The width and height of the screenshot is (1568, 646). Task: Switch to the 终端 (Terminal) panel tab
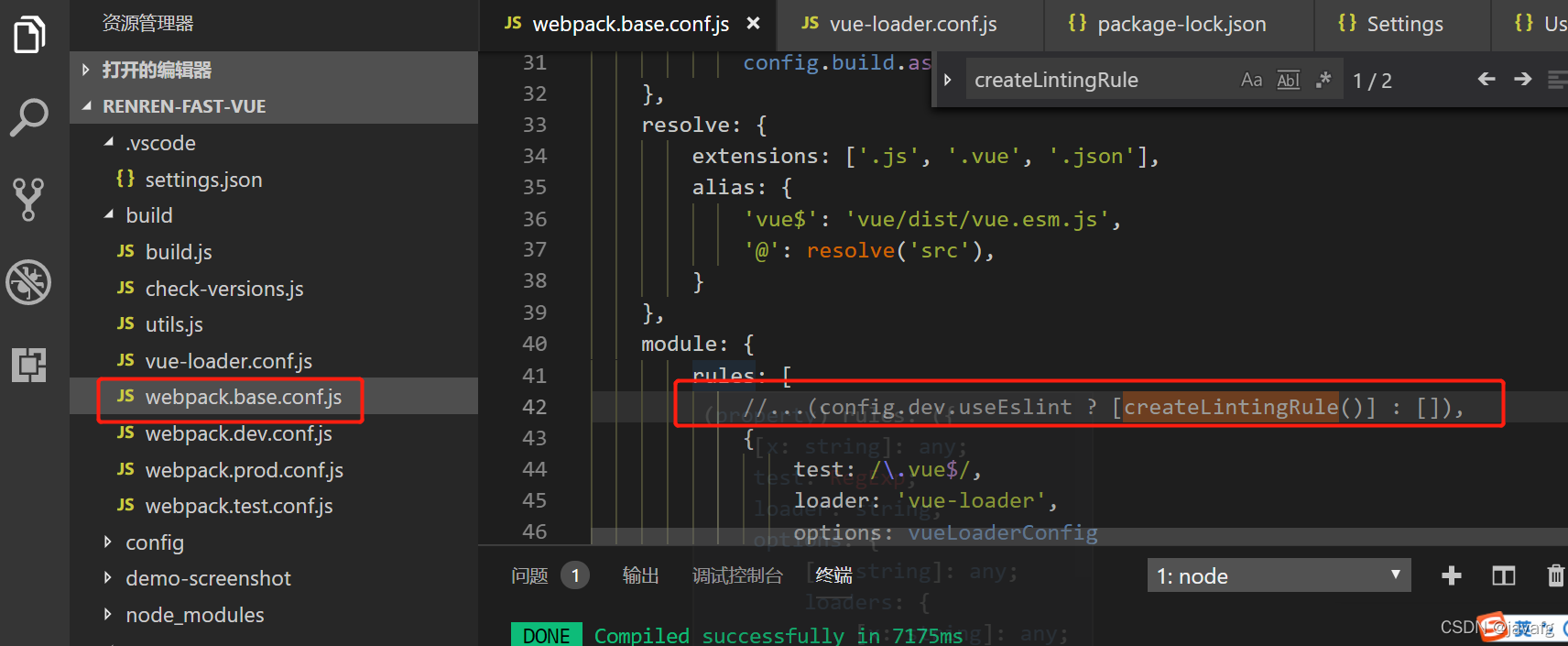[x=833, y=575]
